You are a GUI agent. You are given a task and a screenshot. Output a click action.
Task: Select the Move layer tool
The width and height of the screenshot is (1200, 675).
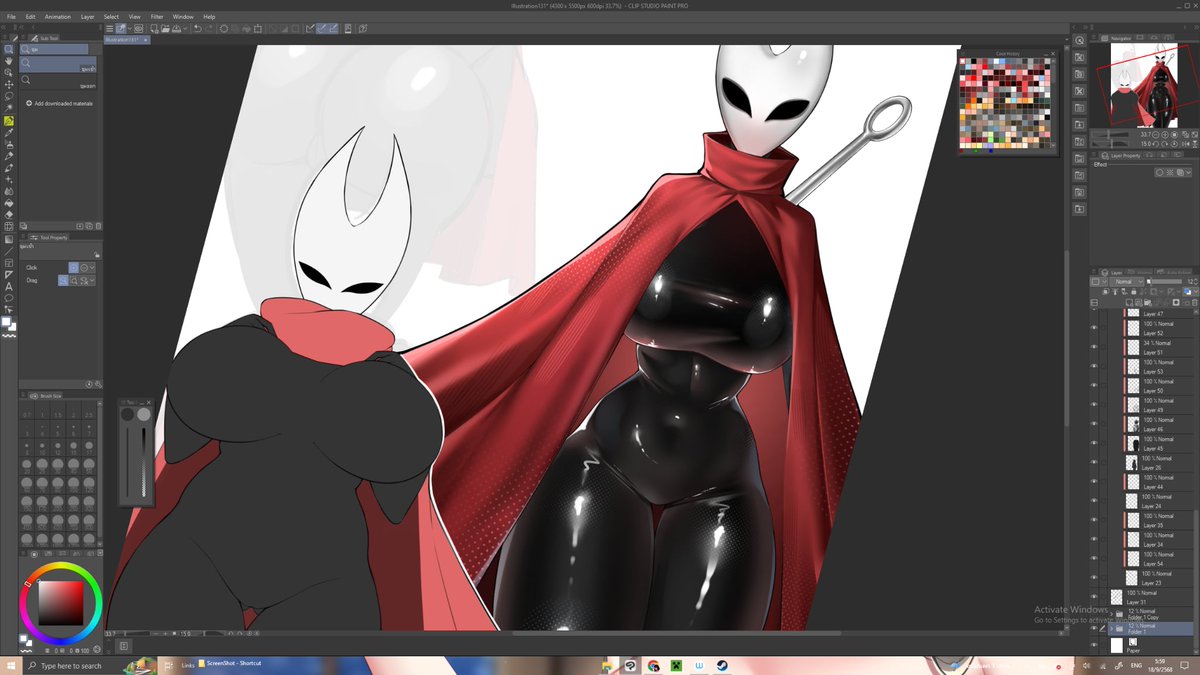[9, 85]
